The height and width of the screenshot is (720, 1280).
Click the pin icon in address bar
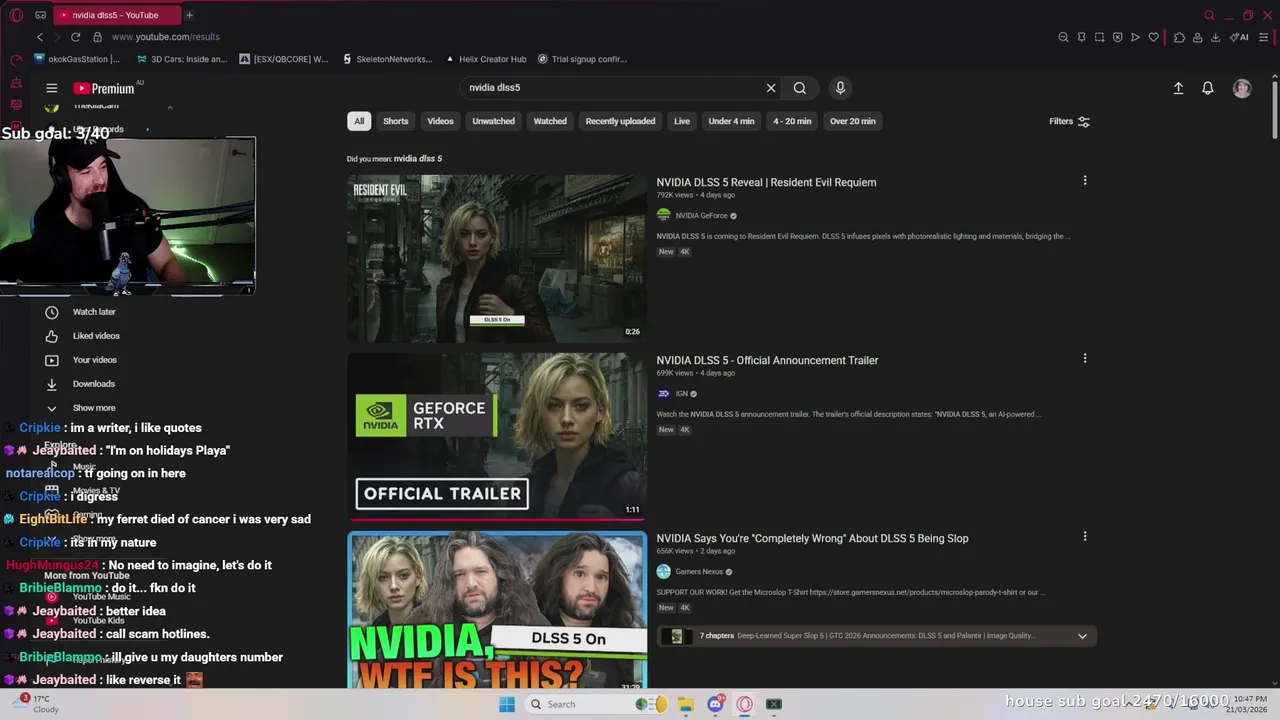coord(1081,37)
